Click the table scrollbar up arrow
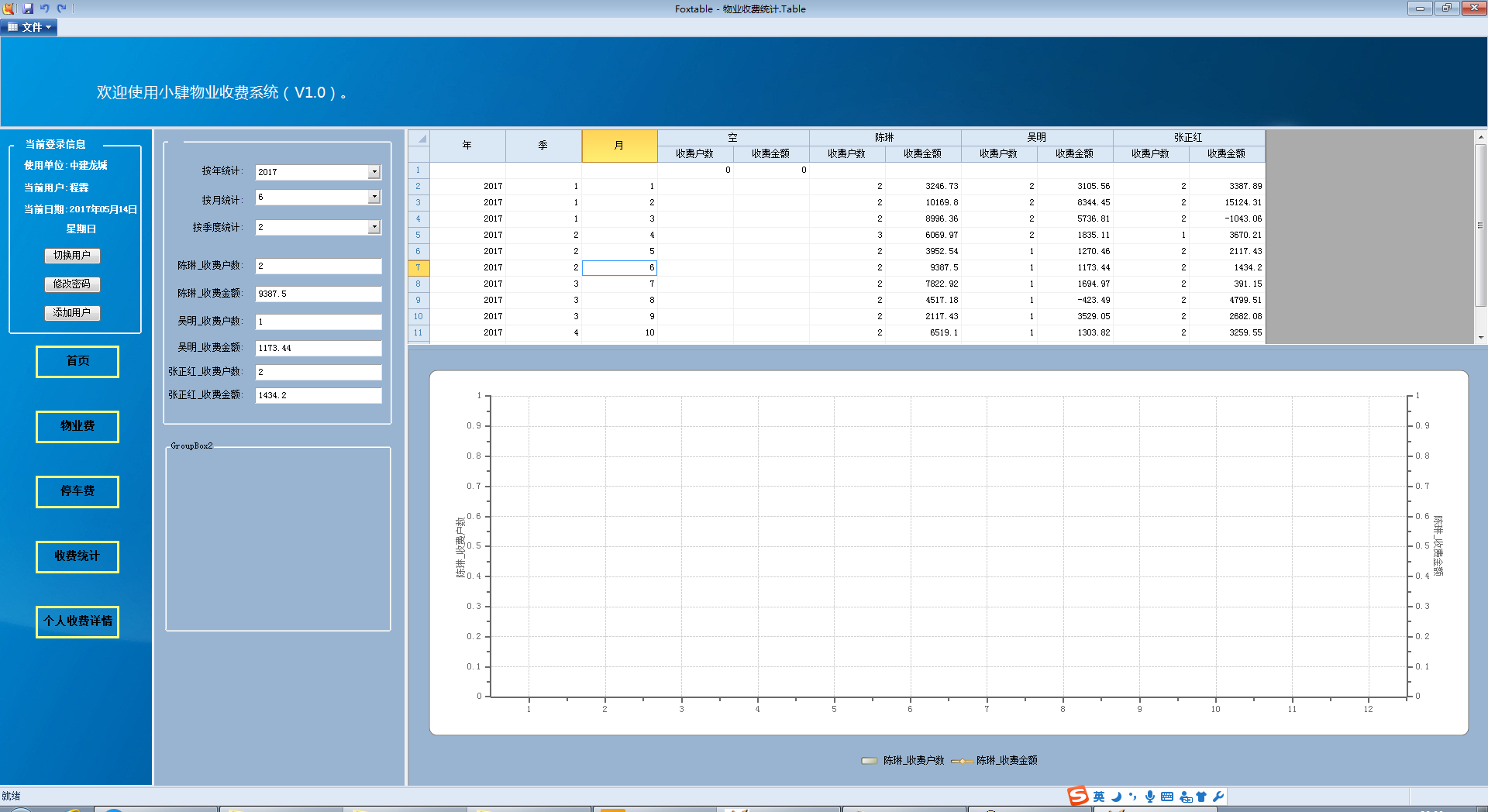The width and height of the screenshot is (1488, 812). [1480, 136]
